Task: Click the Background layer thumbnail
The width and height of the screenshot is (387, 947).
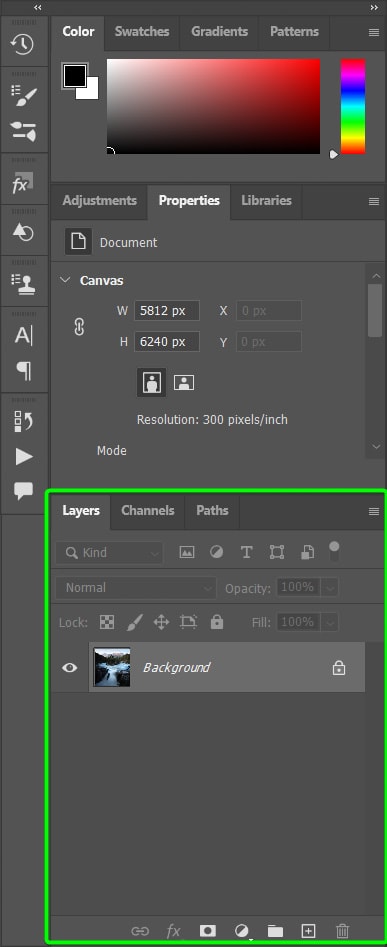Action: [112, 667]
